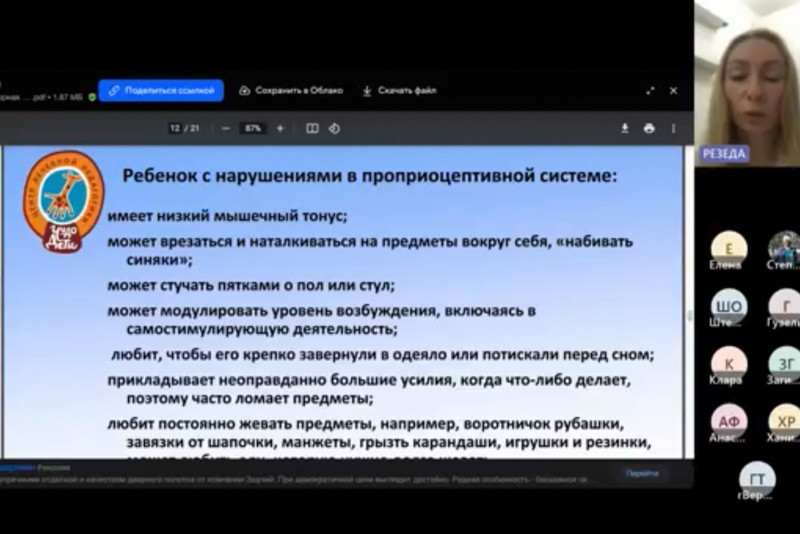800x534 pixels.
Task: Click the speaker video labeled РЕЗЕДА
Action: coord(747,80)
